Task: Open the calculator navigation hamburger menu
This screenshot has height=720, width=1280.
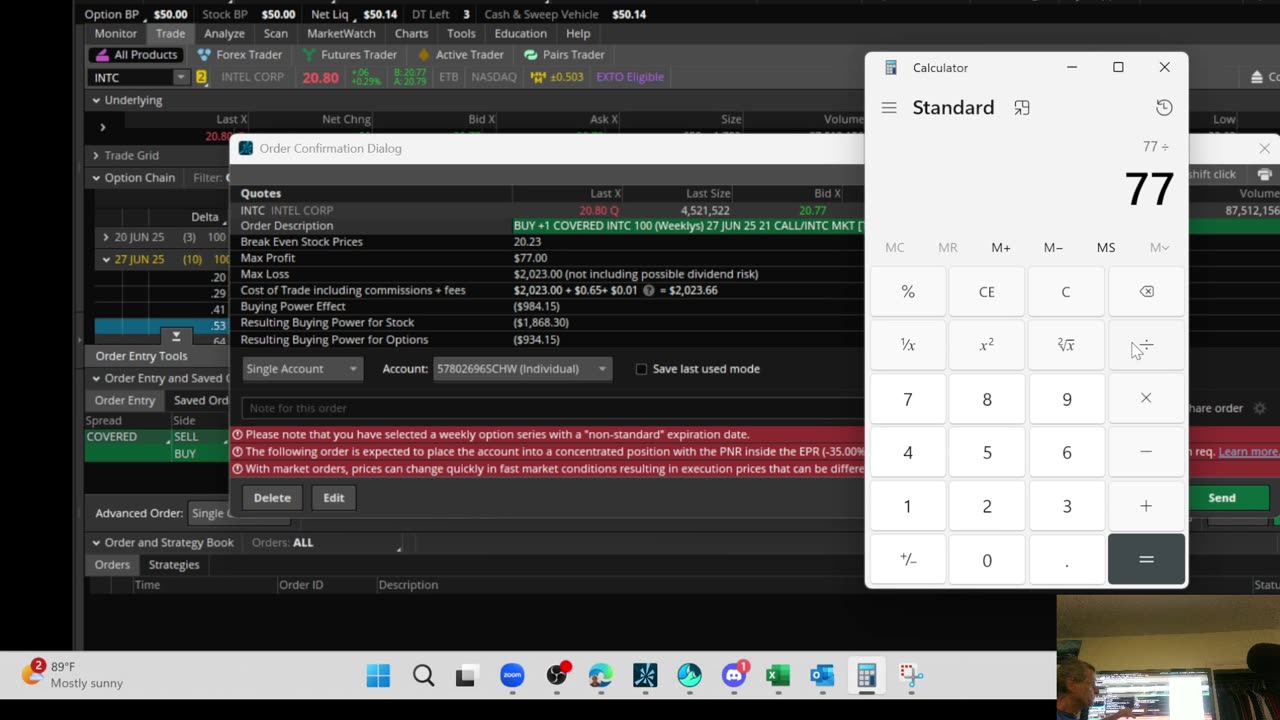Action: (889, 107)
